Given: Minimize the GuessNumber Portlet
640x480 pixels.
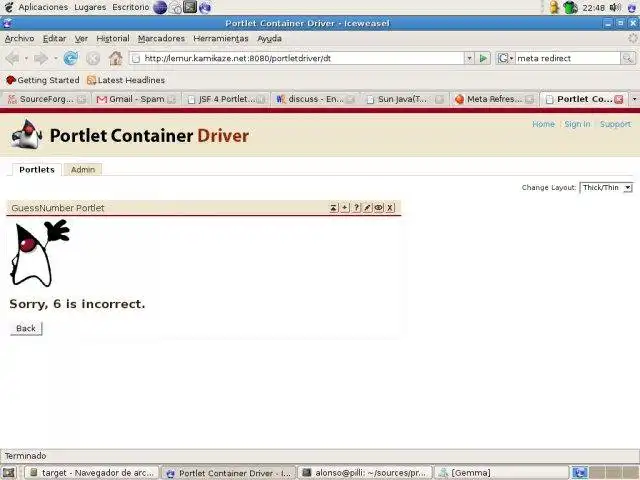Looking at the screenshot, I should (333, 208).
